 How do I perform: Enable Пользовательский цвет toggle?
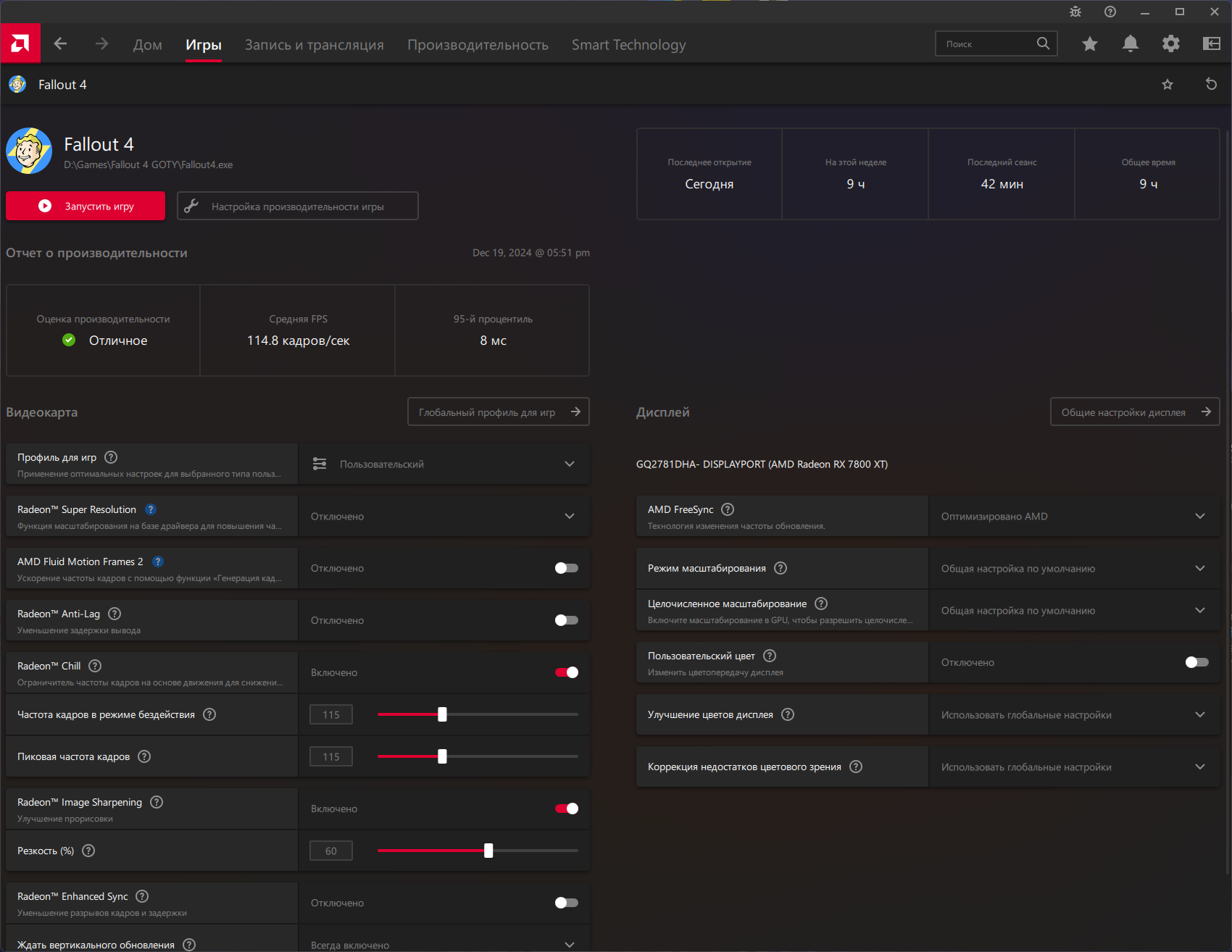click(1197, 662)
